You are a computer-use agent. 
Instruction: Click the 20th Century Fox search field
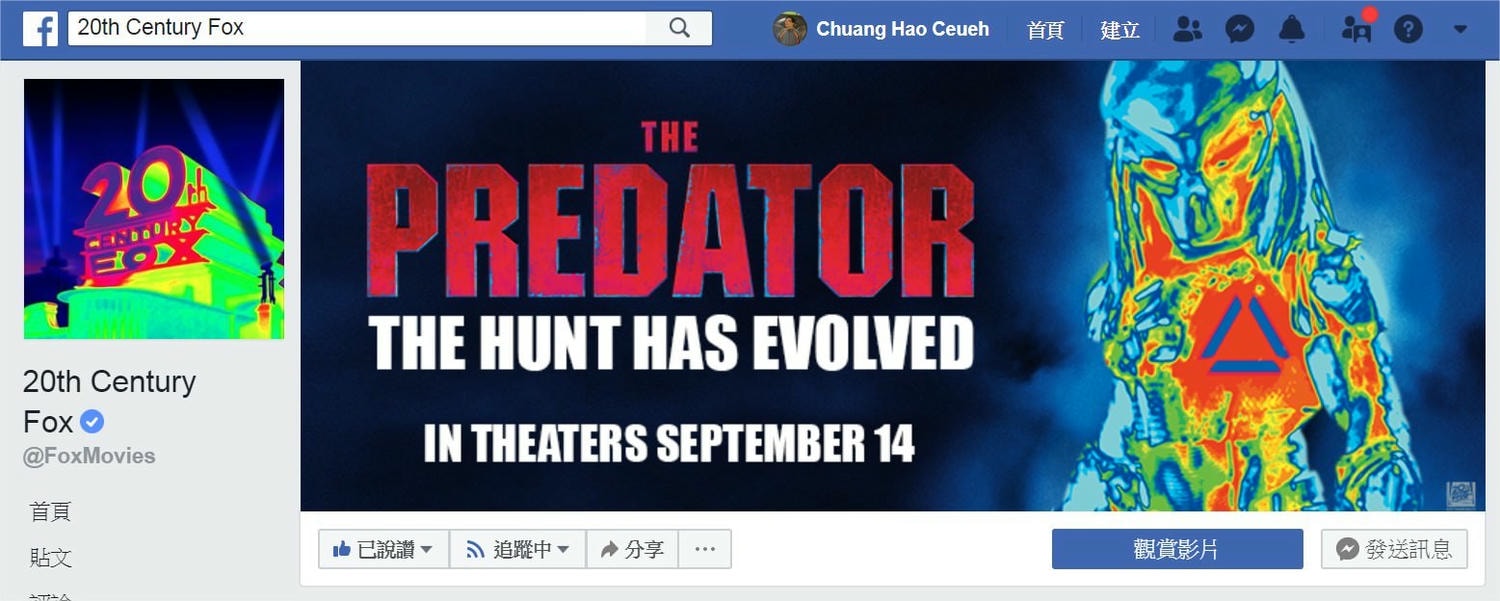[x=357, y=28]
